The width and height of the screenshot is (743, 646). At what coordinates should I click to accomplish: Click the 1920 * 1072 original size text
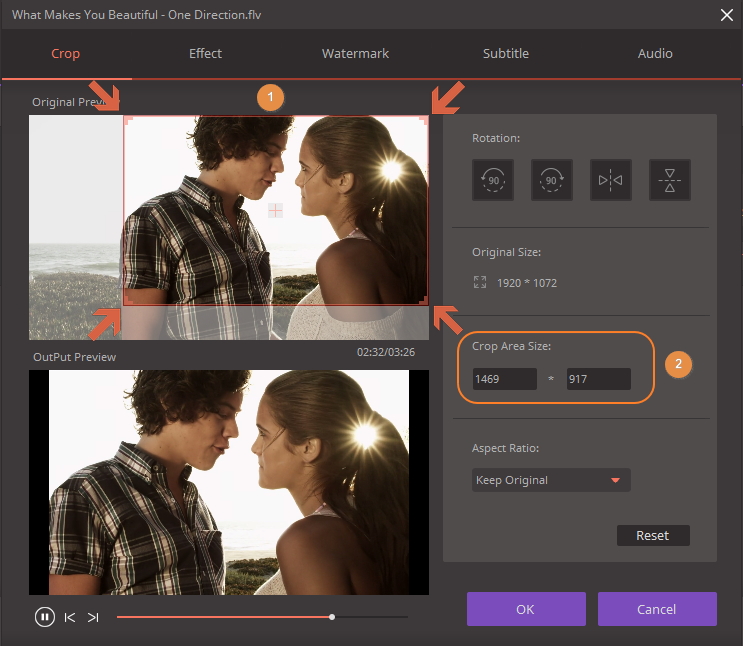526,283
